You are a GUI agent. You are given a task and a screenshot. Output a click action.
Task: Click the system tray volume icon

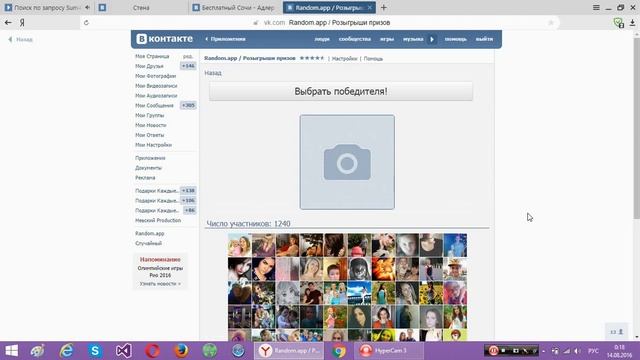[x=577, y=351]
